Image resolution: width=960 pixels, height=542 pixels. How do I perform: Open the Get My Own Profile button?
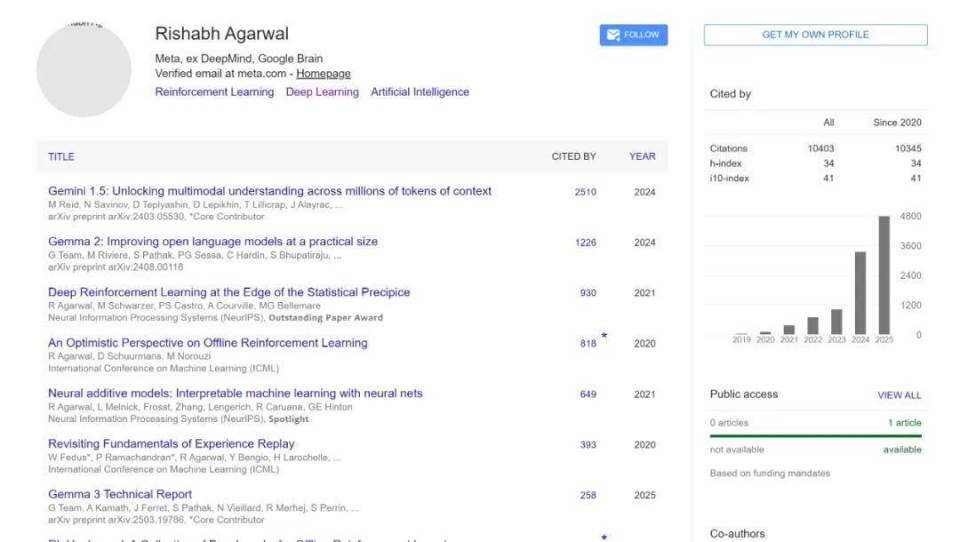(815, 35)
